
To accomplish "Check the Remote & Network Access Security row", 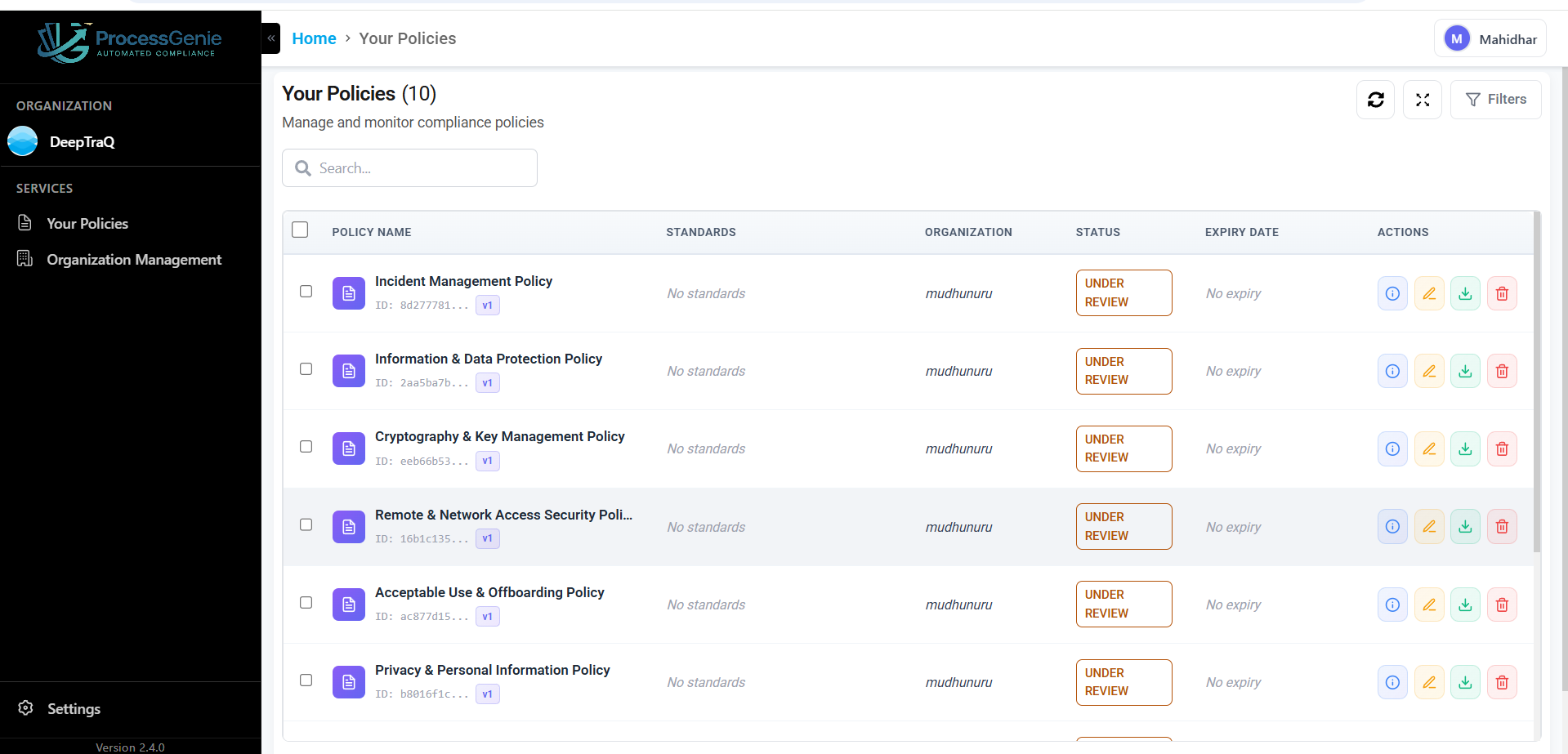I will (x=306, y=524).
